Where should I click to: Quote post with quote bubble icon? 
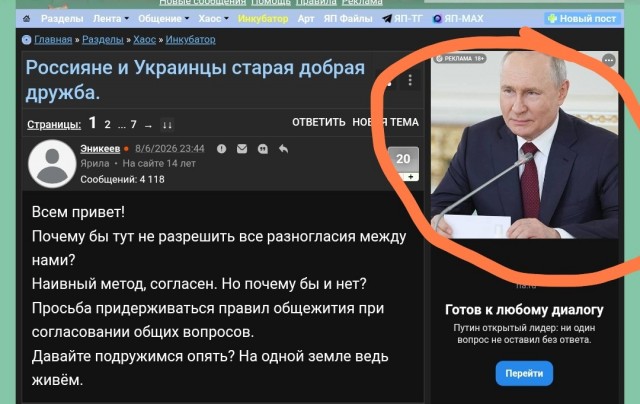pos(263,149)
